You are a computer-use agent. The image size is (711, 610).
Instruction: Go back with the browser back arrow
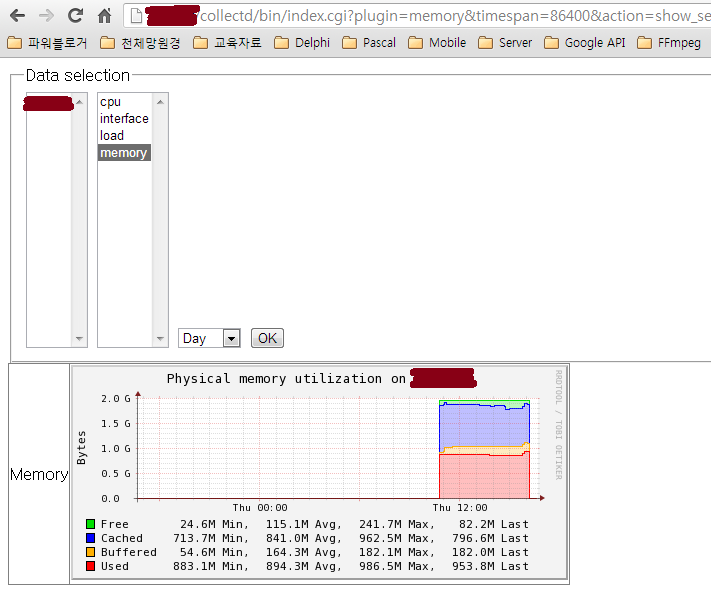click(x=17, y=16)
